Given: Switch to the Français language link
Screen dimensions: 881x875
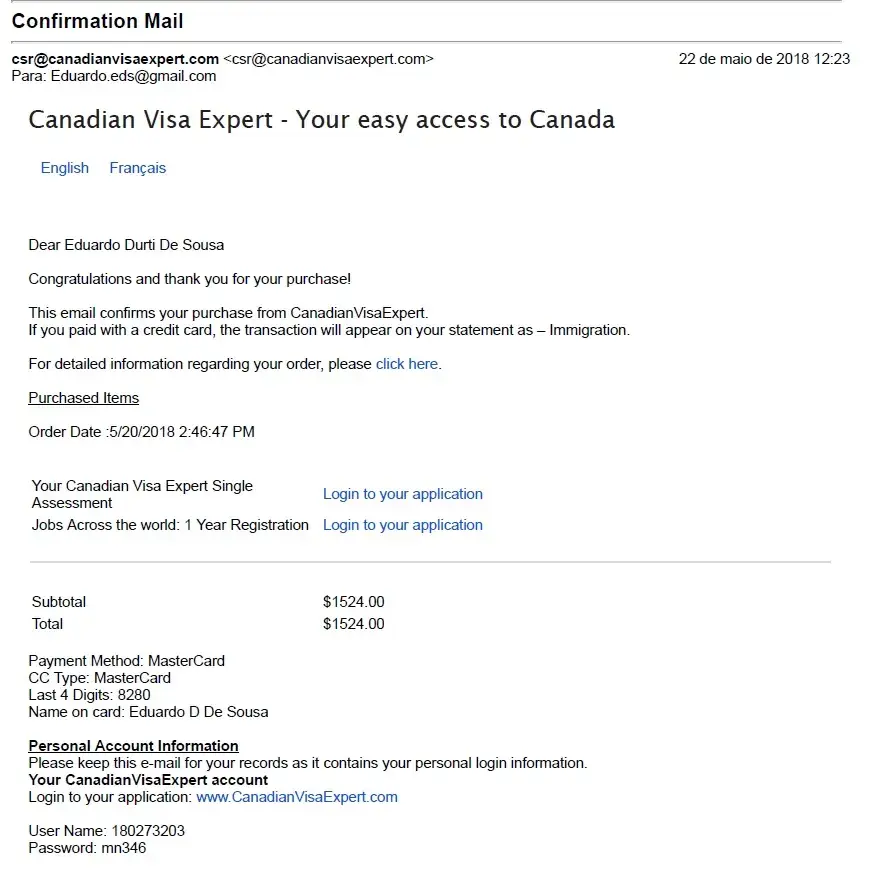Looking at the screenshot, I should (x=137, y=168).
